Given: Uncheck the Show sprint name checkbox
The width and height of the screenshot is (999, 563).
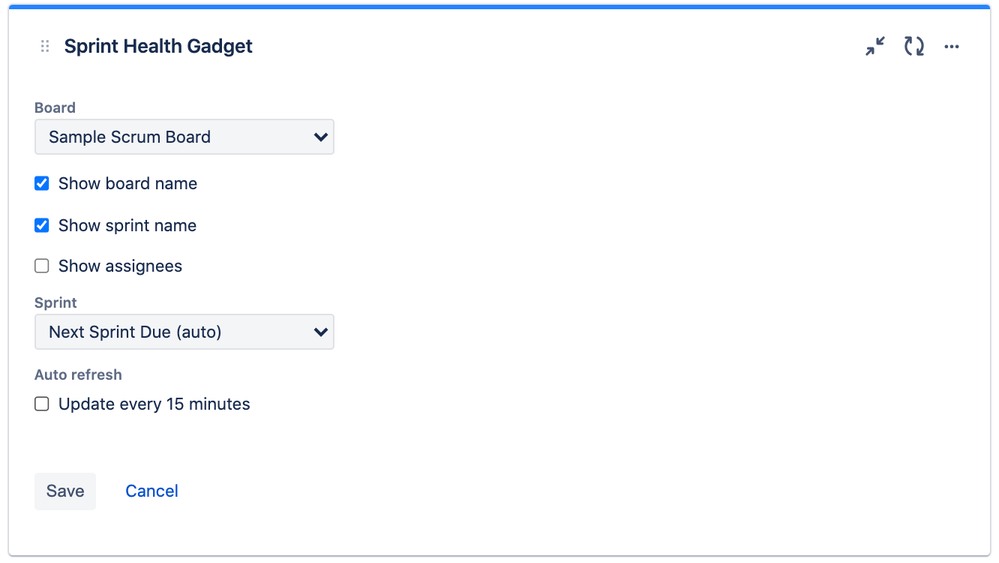Looking at the screenshot, I should point(41,225).
